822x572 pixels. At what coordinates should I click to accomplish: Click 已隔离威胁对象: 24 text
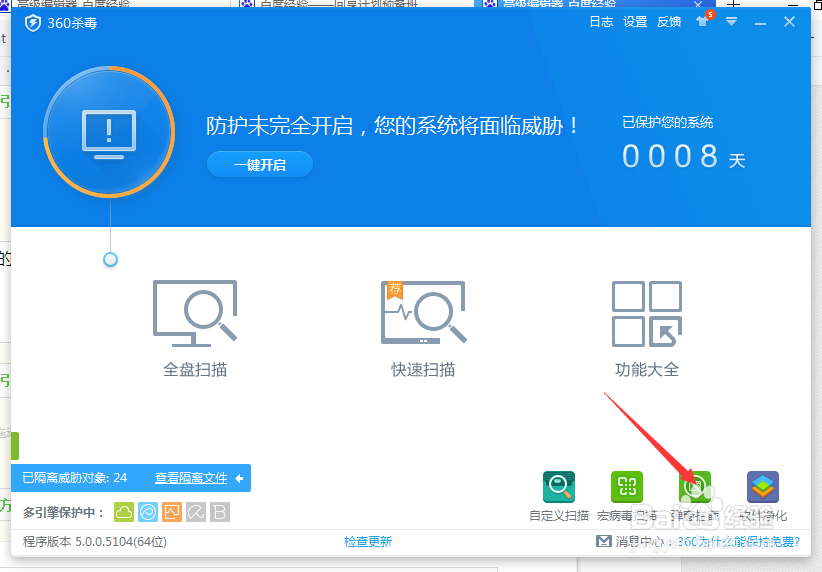coord(74,478)
